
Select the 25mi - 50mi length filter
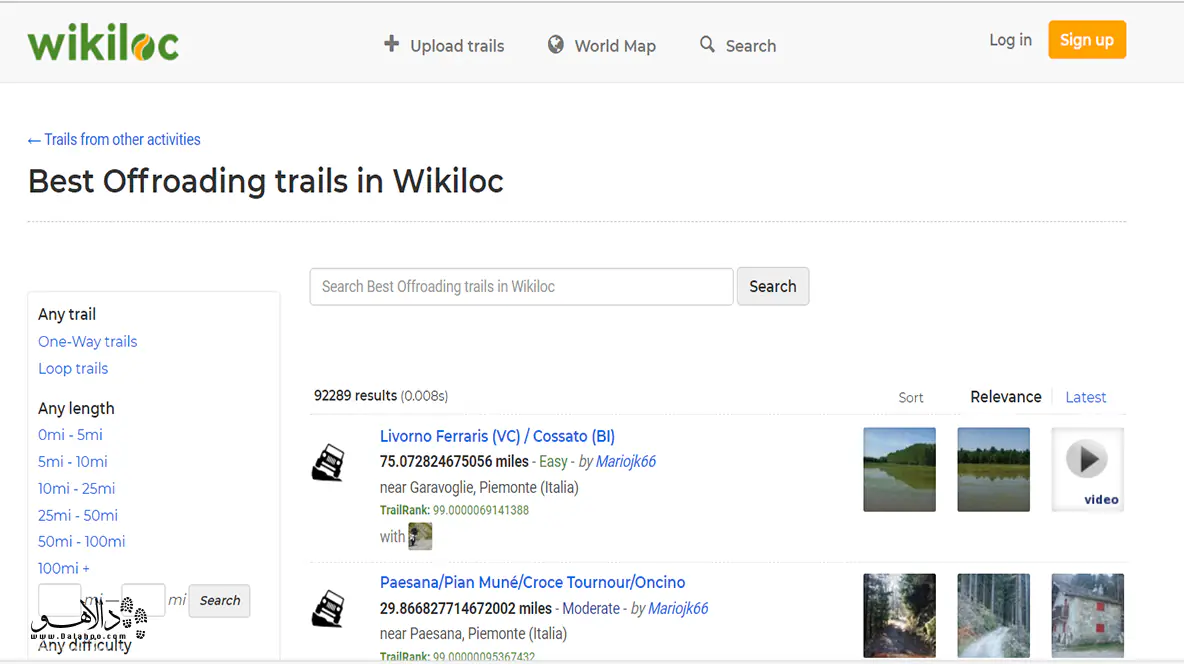click(x=78, y=515)
